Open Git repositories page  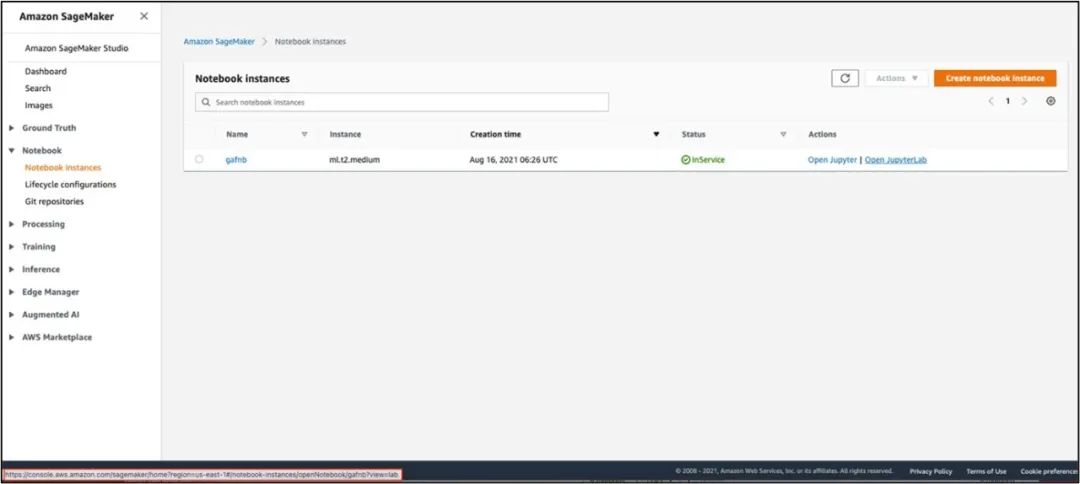54,202
